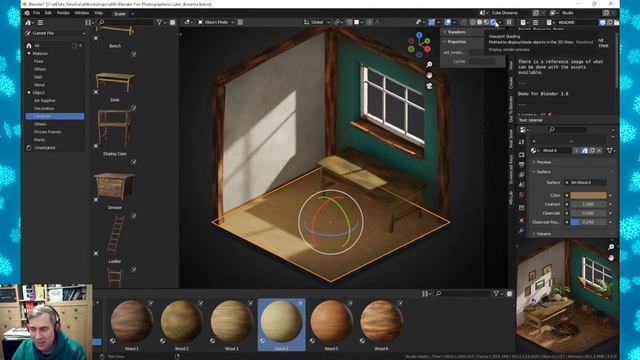Select material preview viewport shading
The image size is (640, 360).
pos(487,22)
